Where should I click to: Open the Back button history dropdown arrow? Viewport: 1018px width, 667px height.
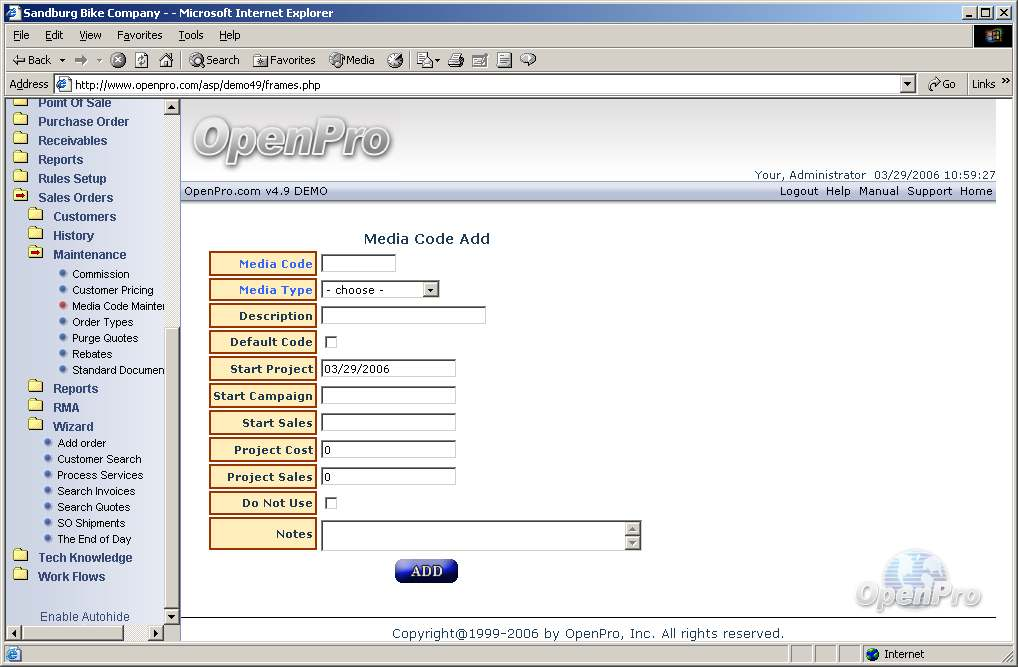(x=62, y=60)
